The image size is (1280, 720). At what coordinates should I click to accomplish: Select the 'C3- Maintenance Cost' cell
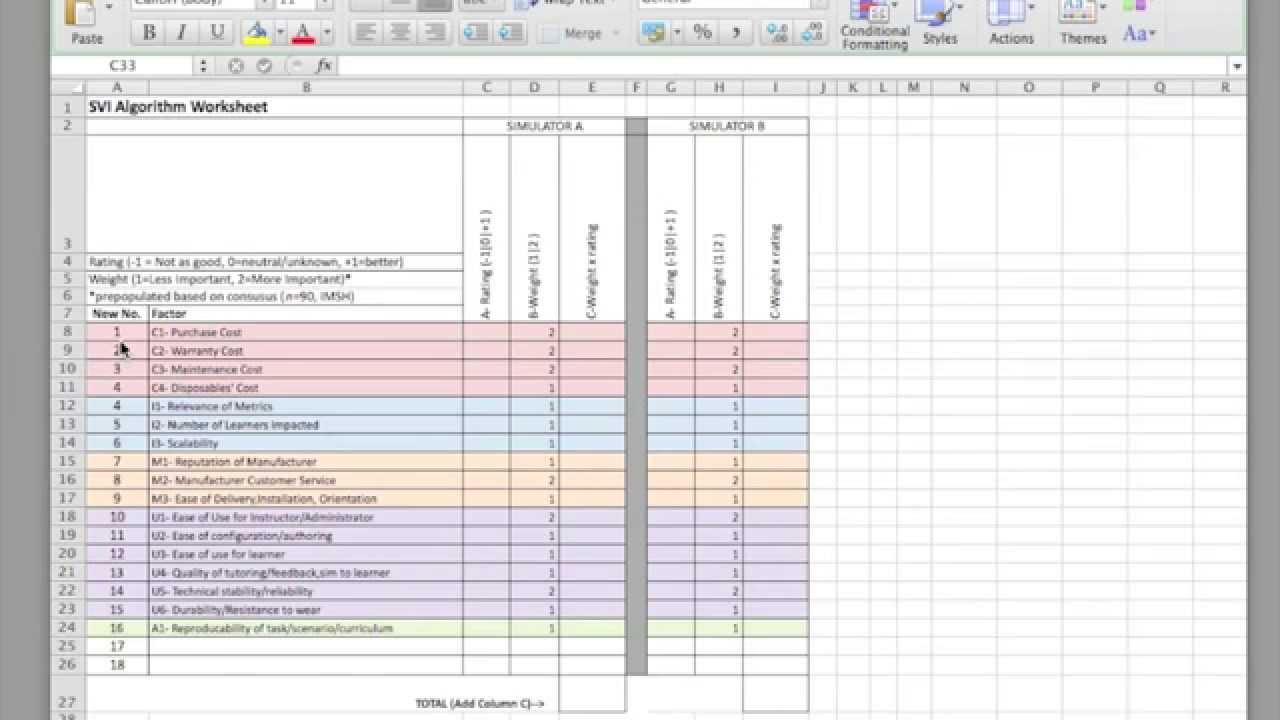pyautogui.click(x=306, y=369)
